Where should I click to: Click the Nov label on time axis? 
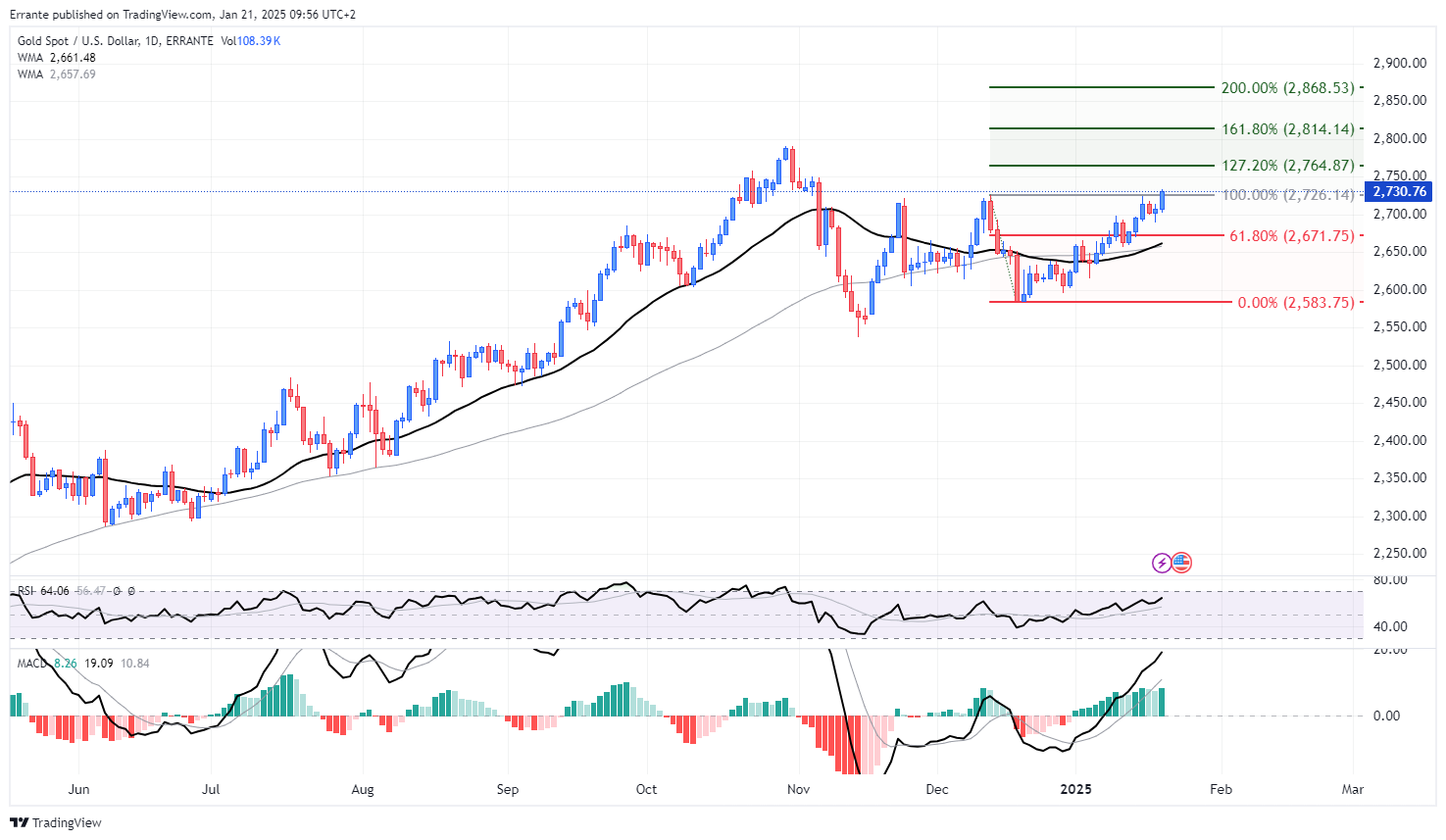(798, 789)
